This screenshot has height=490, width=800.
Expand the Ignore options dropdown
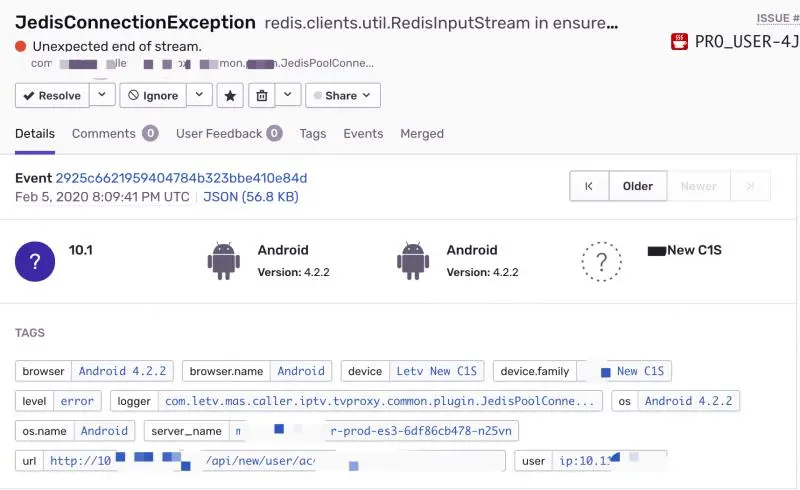pyautogui.click(x=199, y=94)
